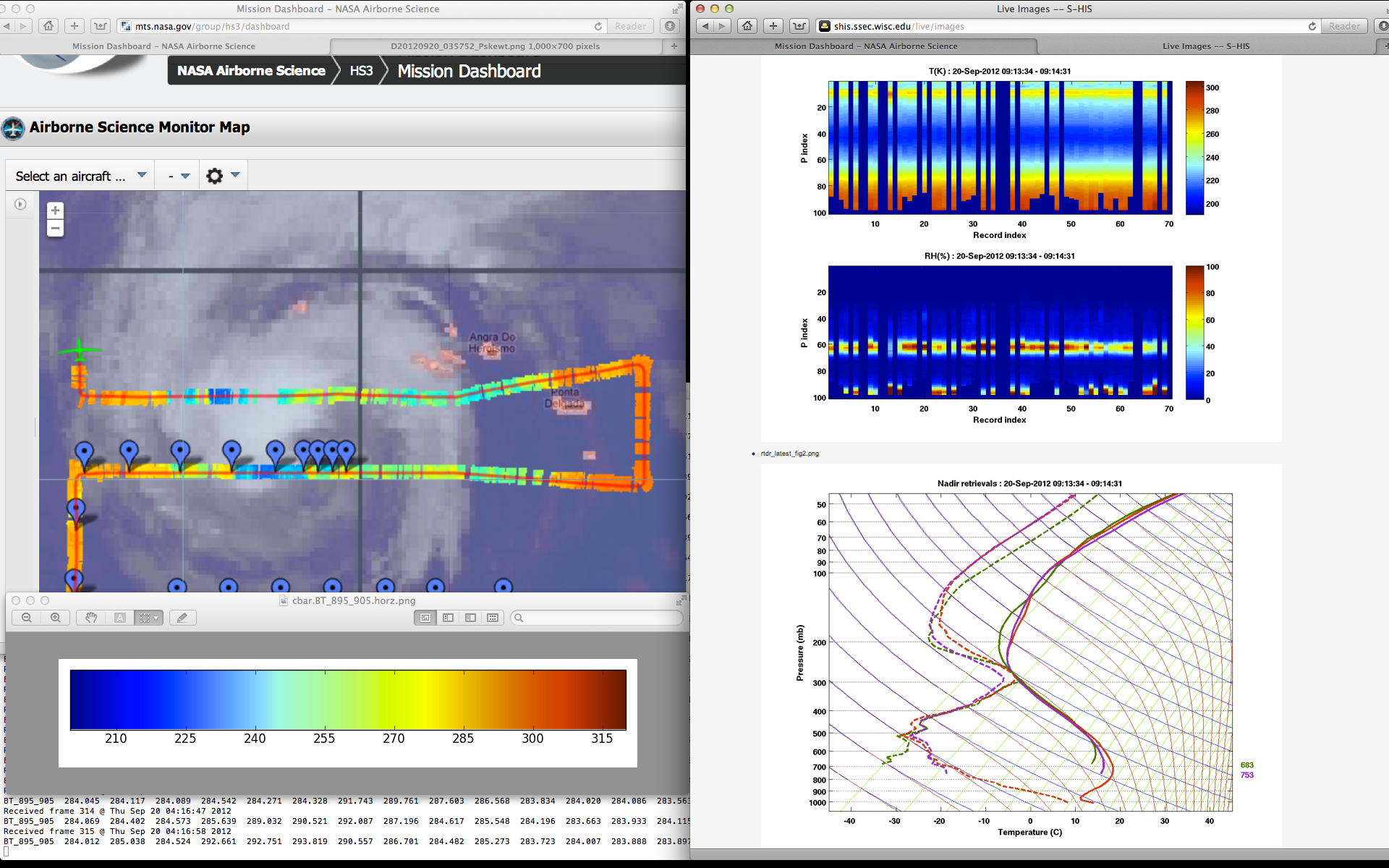Open the Edit toolbar pencil button
This screenshot has height=868, width=1389.
coord(182,618)
